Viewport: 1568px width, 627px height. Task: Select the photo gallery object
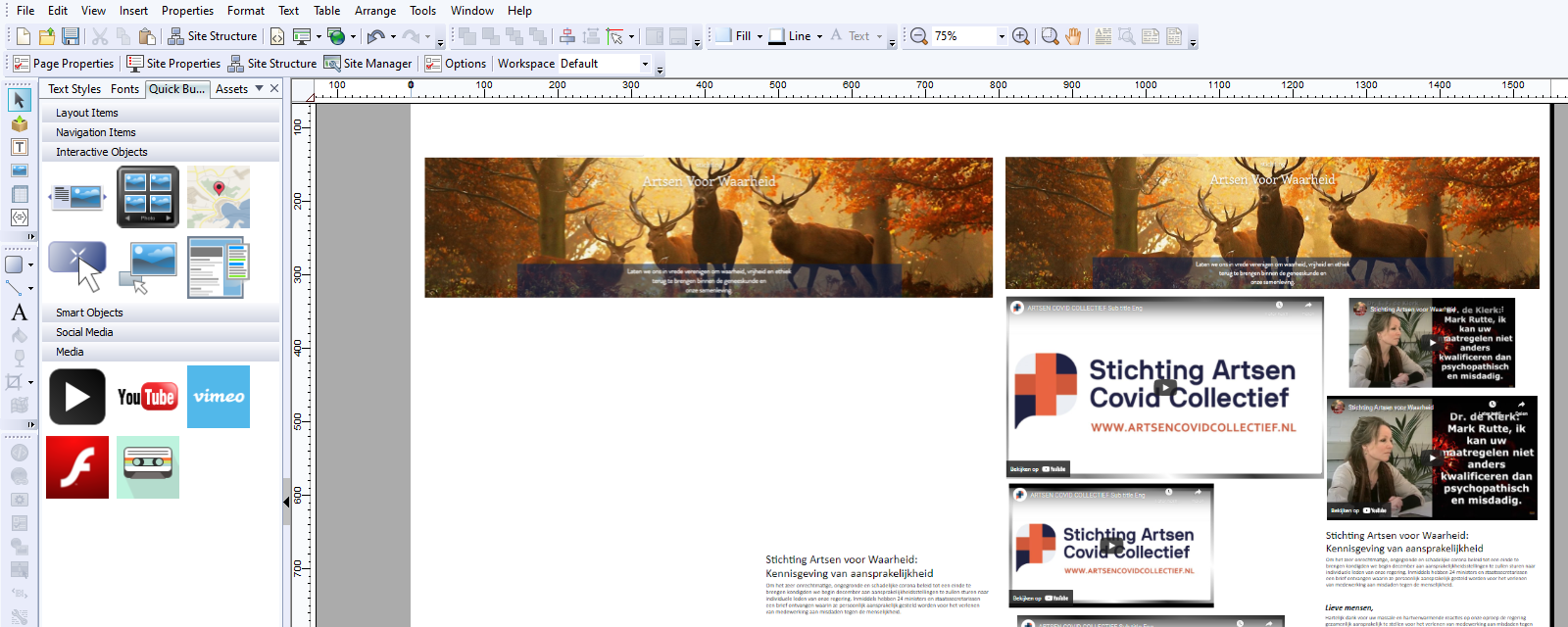coord(148,197)
